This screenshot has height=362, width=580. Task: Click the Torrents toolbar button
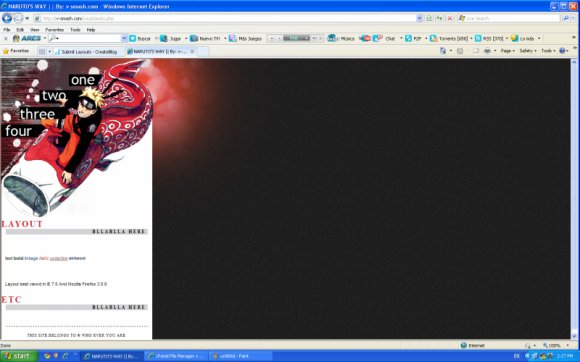(x=449, y=38)
